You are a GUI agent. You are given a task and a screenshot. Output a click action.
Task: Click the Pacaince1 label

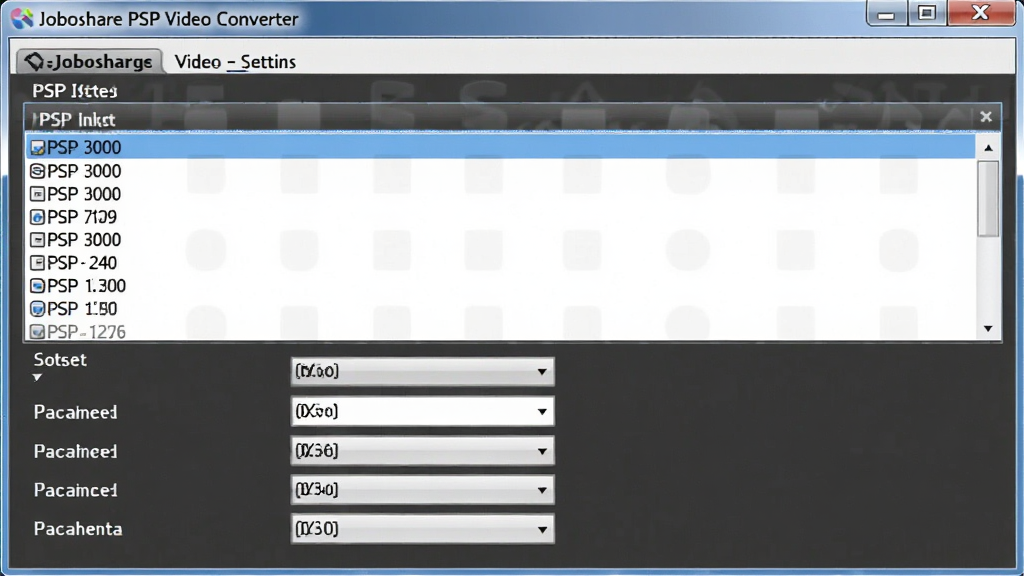76,490
